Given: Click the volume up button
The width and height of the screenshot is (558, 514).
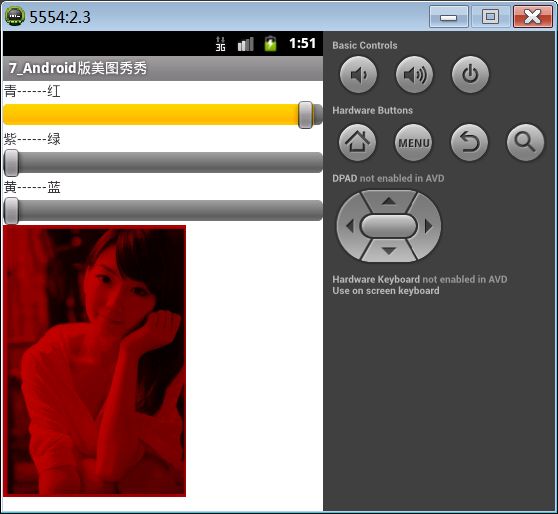Looking at the screenshot, I should [x=414, y=74].
